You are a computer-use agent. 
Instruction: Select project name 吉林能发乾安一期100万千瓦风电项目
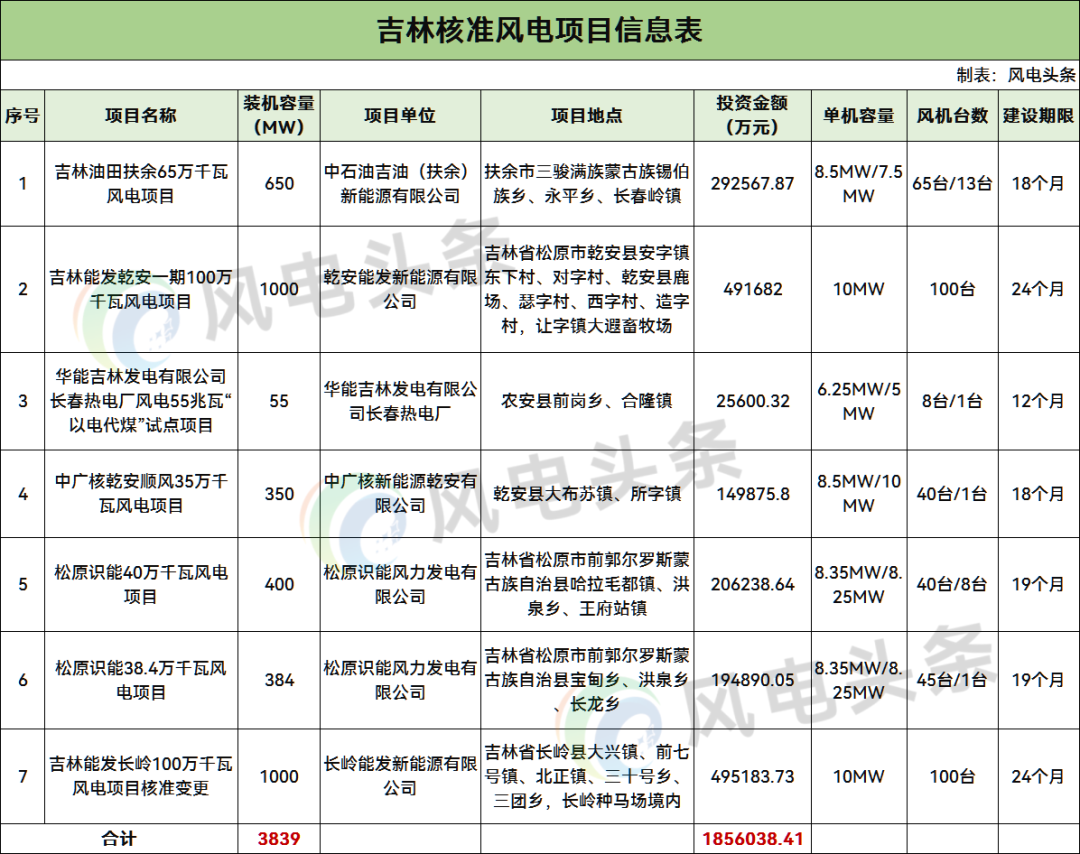click(x=141, y=289)
